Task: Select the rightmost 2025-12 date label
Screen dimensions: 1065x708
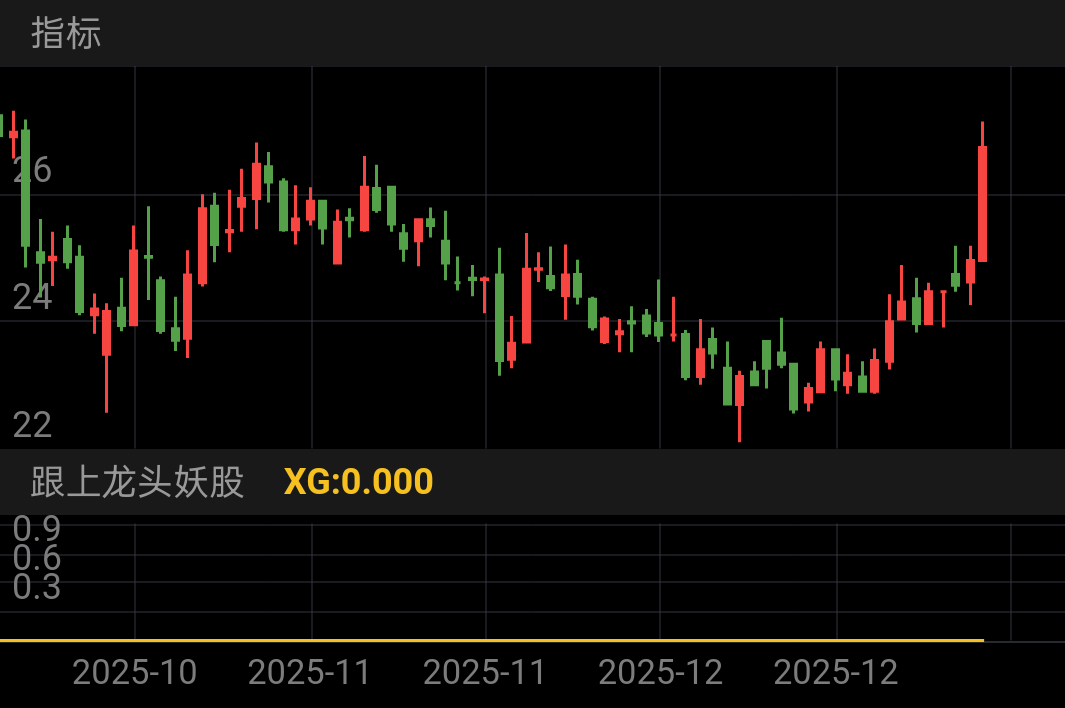Action: [x=836, y=673]
